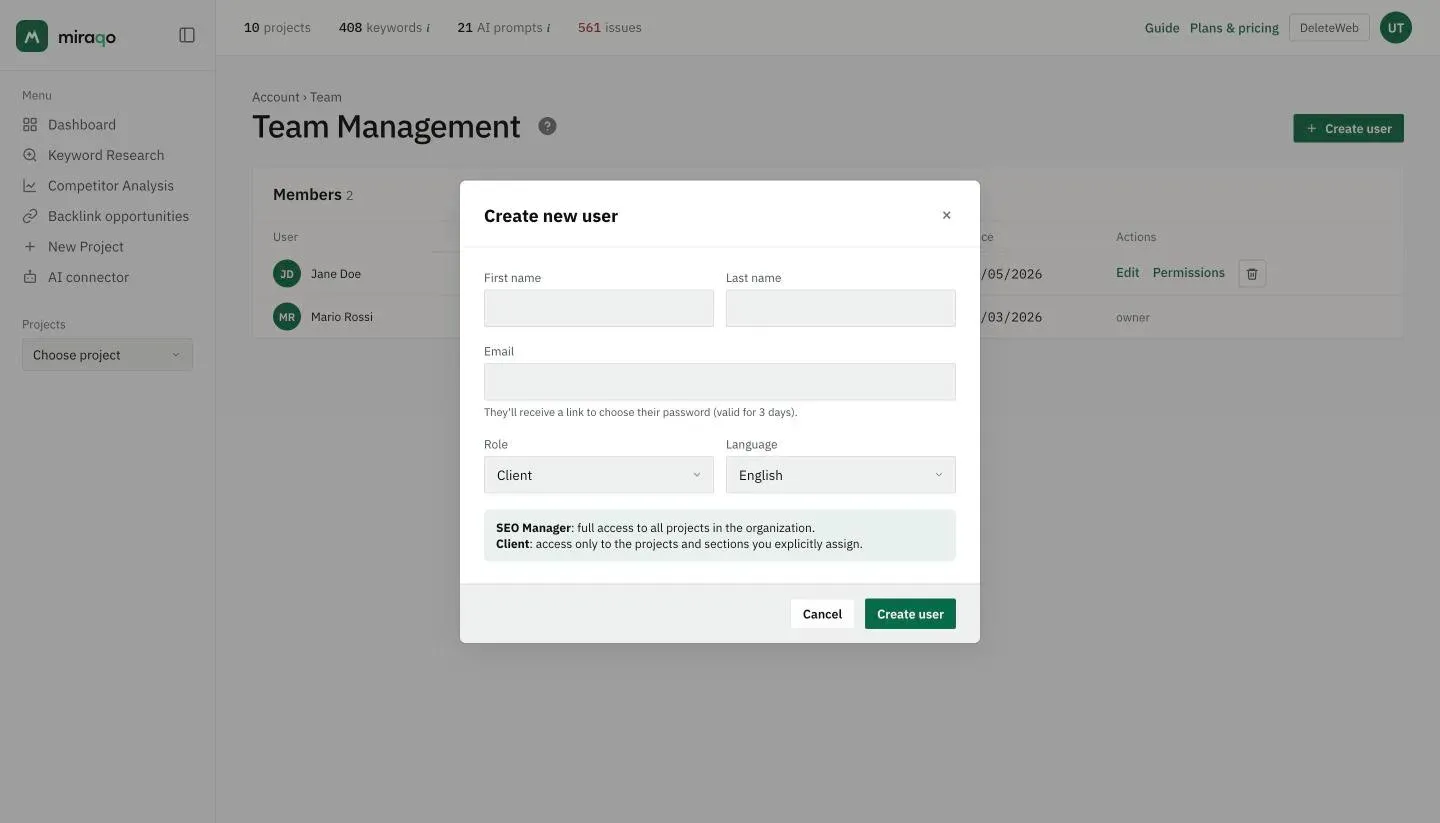Open Backlink opportunities in the sidebar
The height and width of the screenshot is (823, 1440).
coord(118,216)
